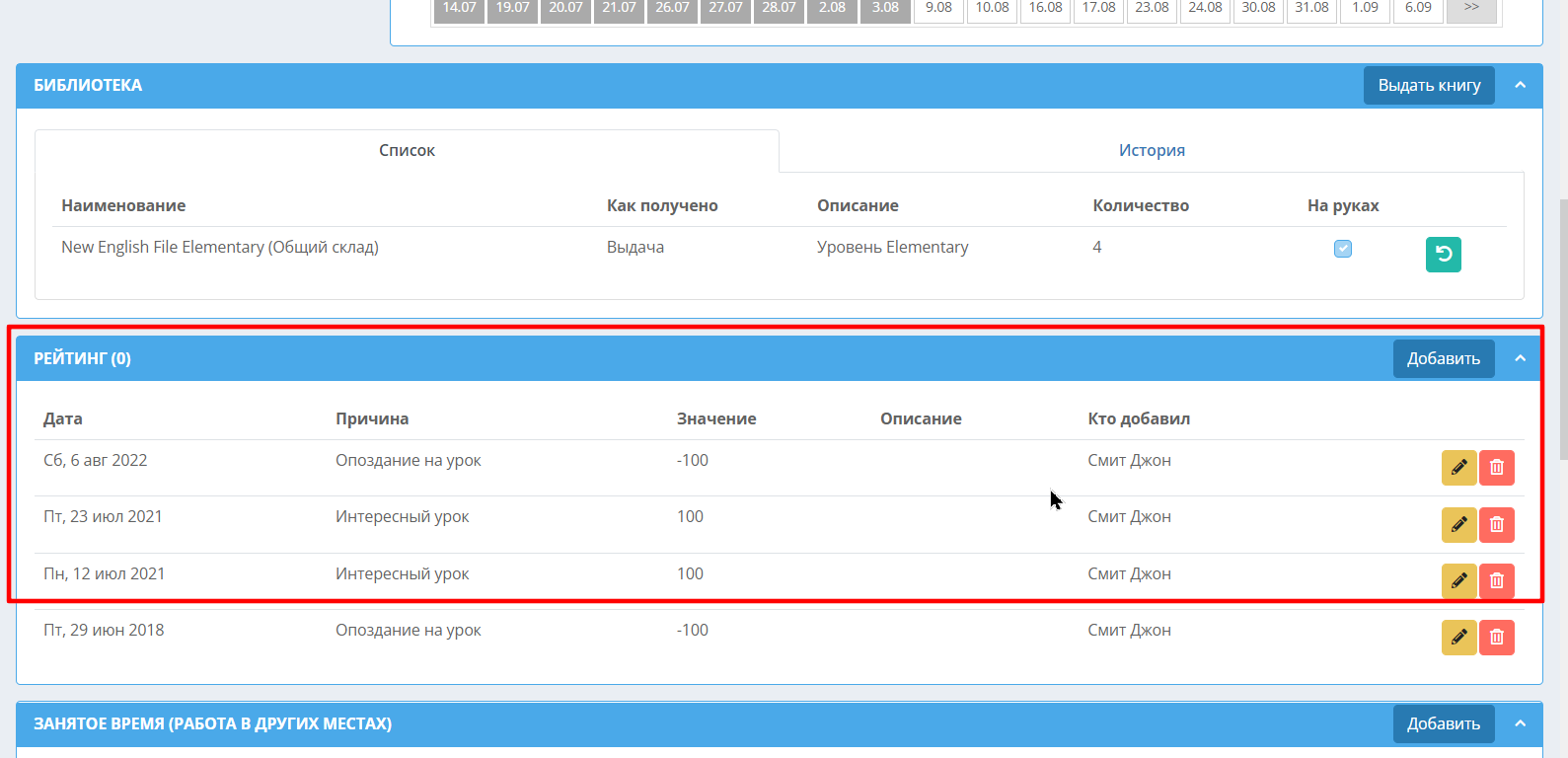Image resolution: width=1568 pixels, height=758 pixels.
Task: Click value 100 in the 23 июл 2021 row
Action: pyautogui.click(x=690, y=516)
